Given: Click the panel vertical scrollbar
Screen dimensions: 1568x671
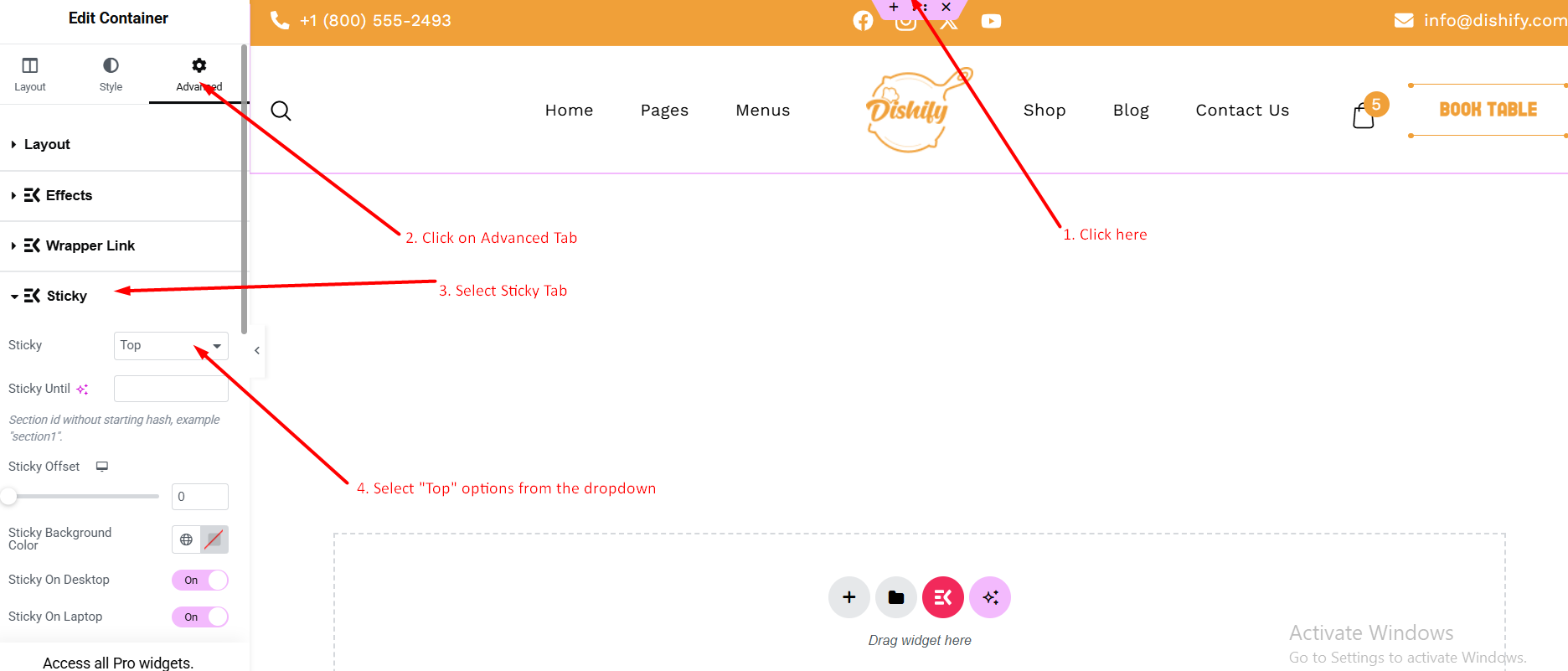Looking at the screenshot, I should coord(244,188).
